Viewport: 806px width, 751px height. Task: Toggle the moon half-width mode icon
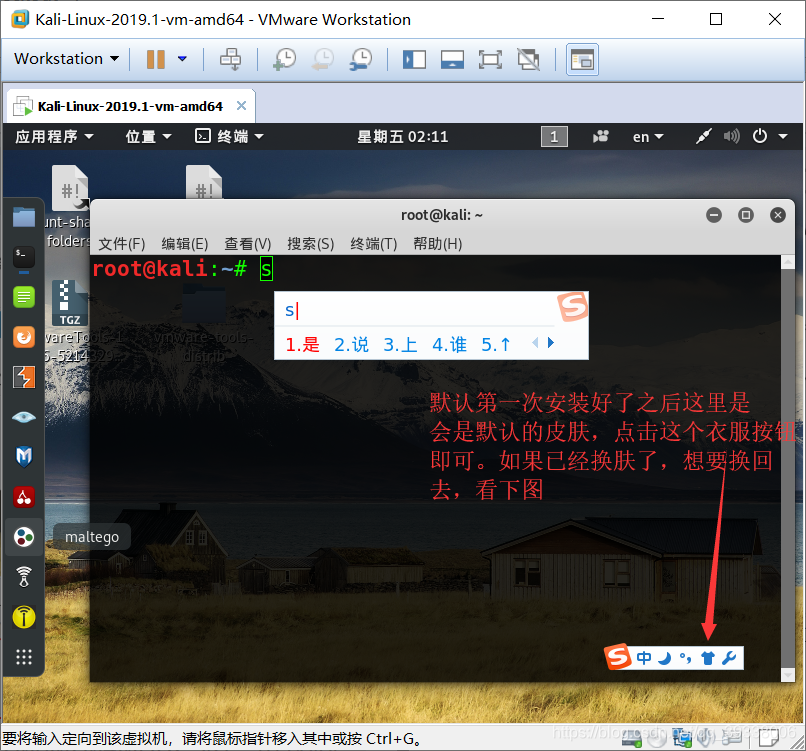click(665, 658)
